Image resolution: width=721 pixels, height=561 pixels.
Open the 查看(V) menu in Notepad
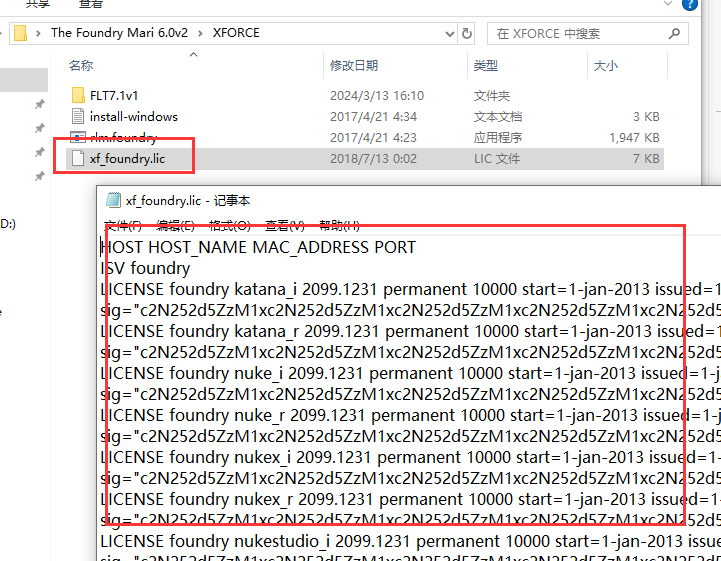click(x=285, y=225)
